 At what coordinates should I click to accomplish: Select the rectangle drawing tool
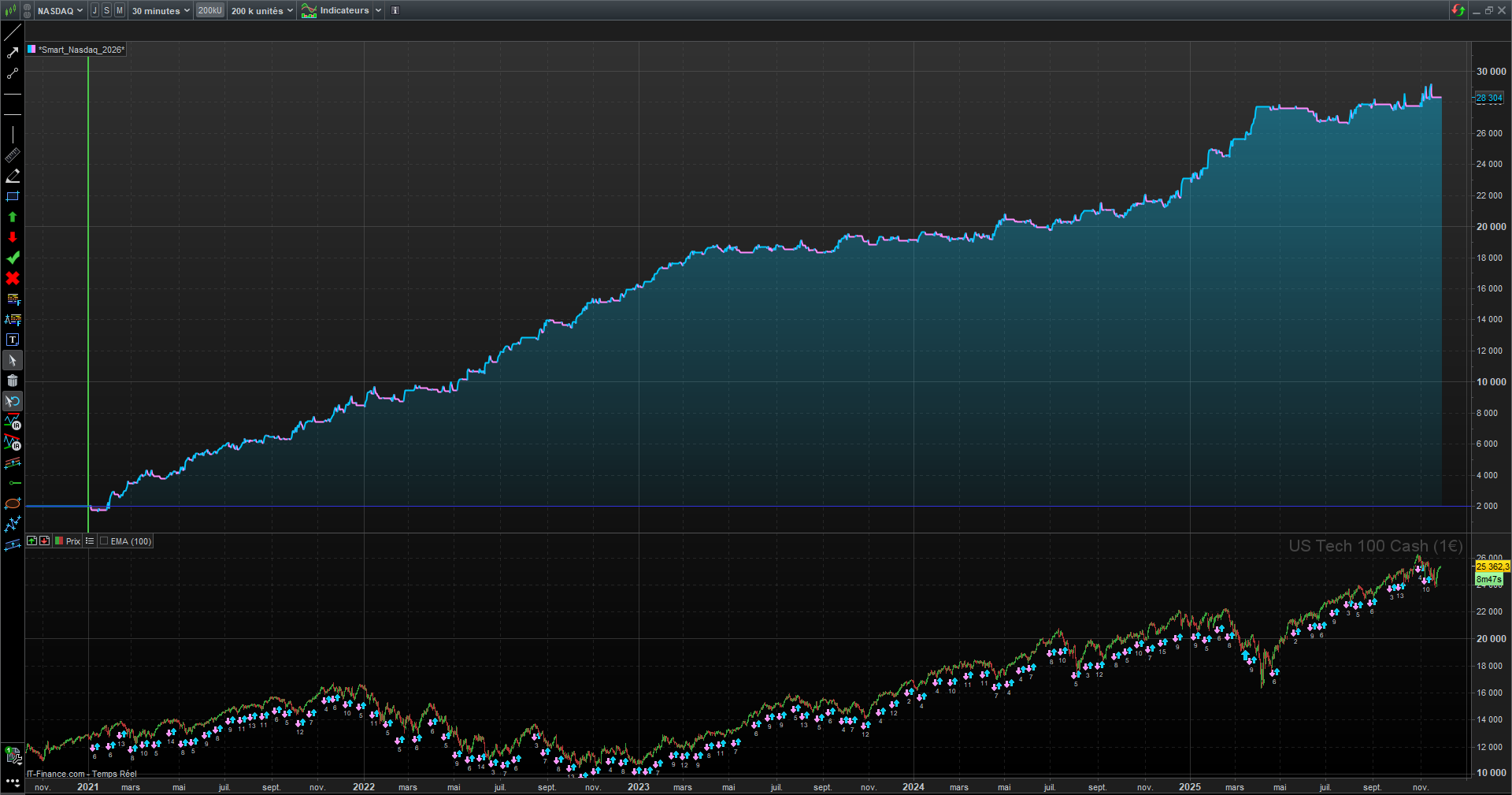tap(13, 196)
